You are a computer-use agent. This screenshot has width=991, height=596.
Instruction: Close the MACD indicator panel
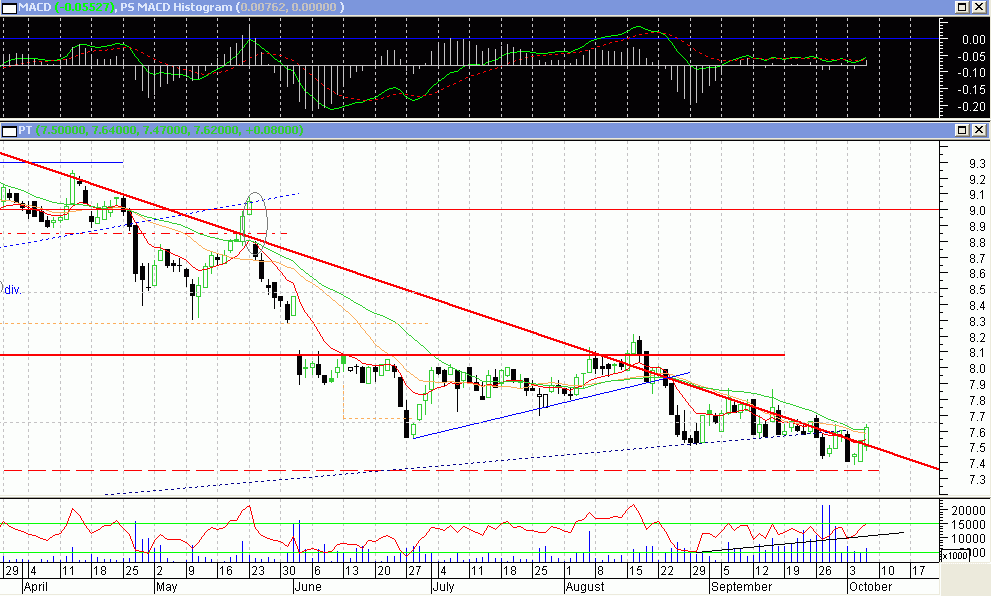978,7
